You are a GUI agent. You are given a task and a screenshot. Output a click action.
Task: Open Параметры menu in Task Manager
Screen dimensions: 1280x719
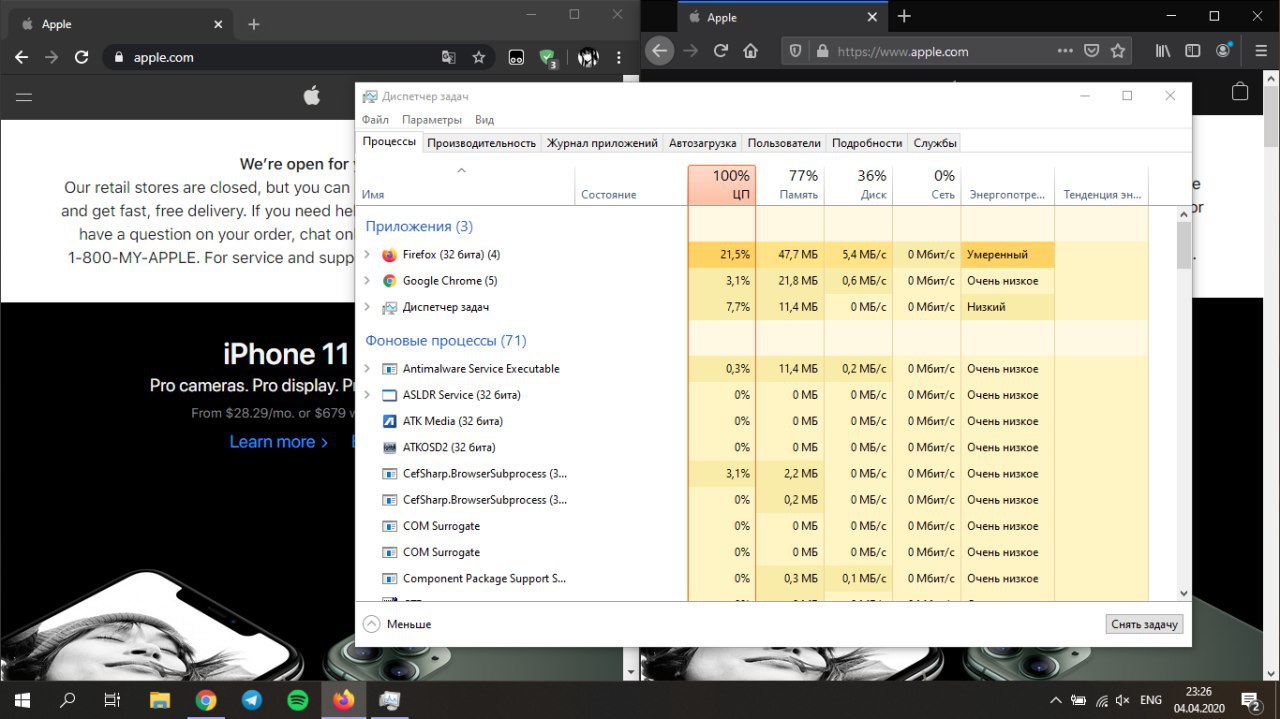pos(432,120)
